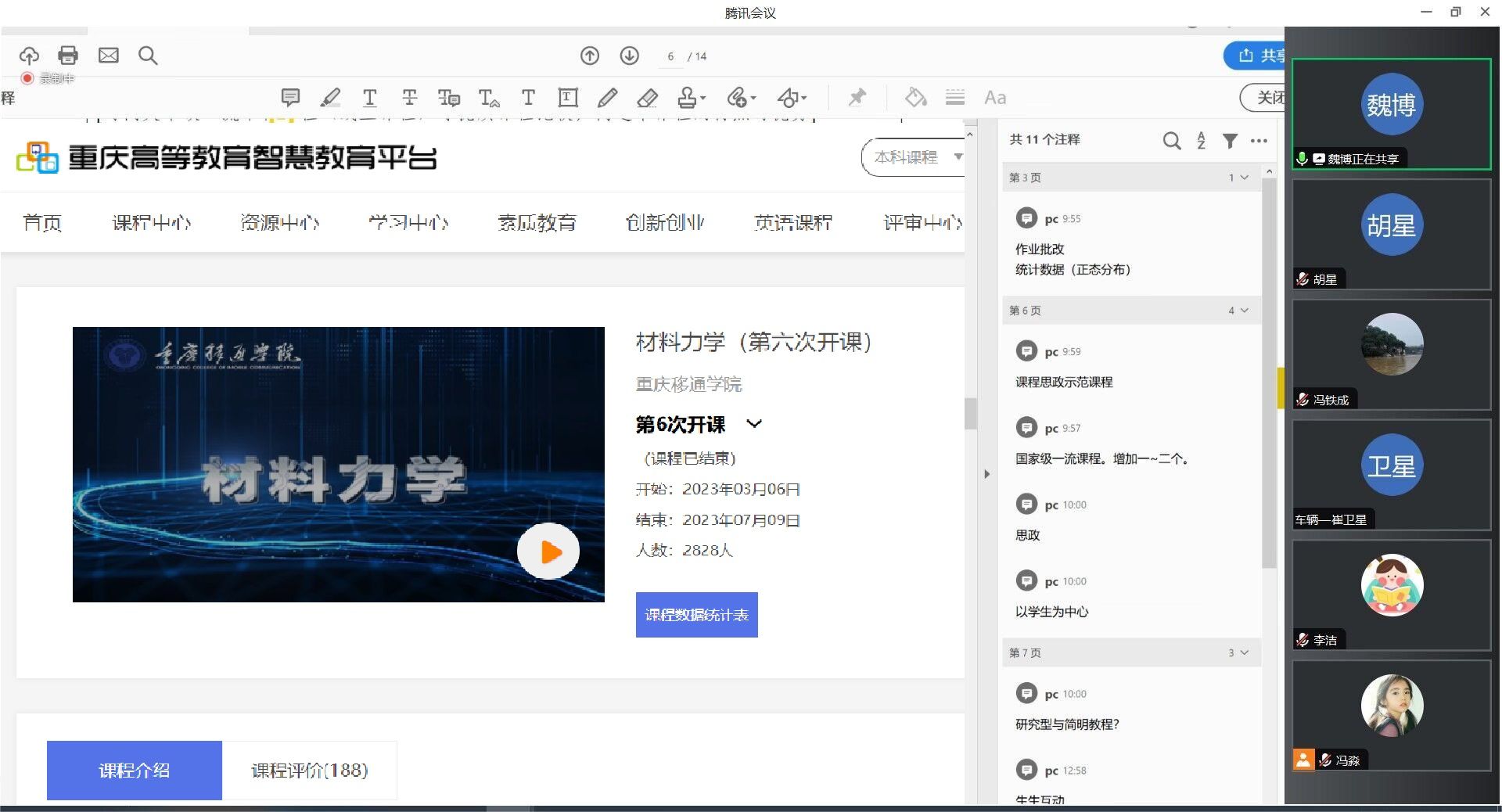Collapse the 第 3 页 comment group
Viewport: 1502px width, 812px height.
(1244, 178)
